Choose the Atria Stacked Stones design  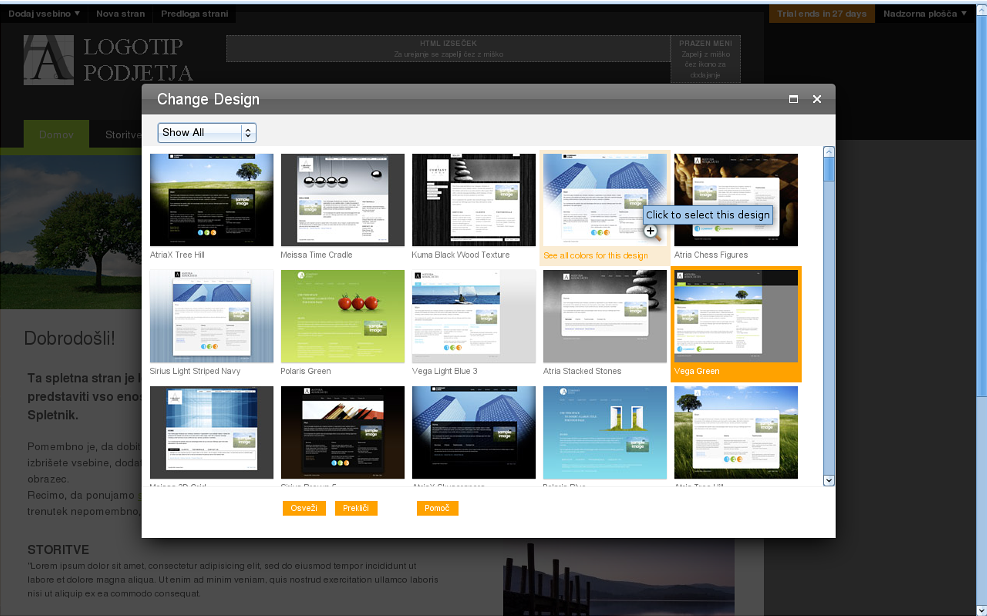[x=605, y=316]
